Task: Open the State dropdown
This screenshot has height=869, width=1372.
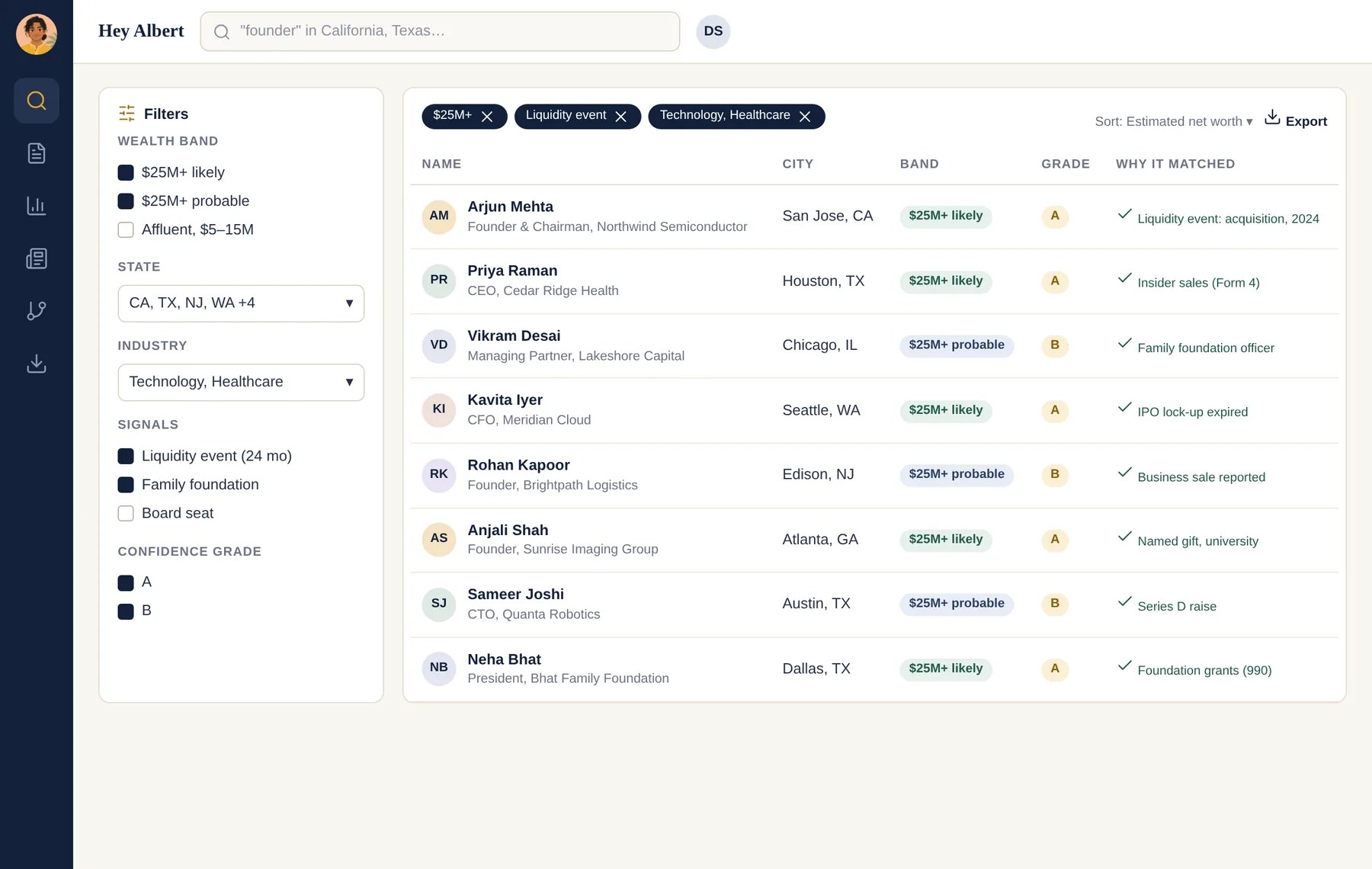Action: pyautogui.click(x=241, y=303)
